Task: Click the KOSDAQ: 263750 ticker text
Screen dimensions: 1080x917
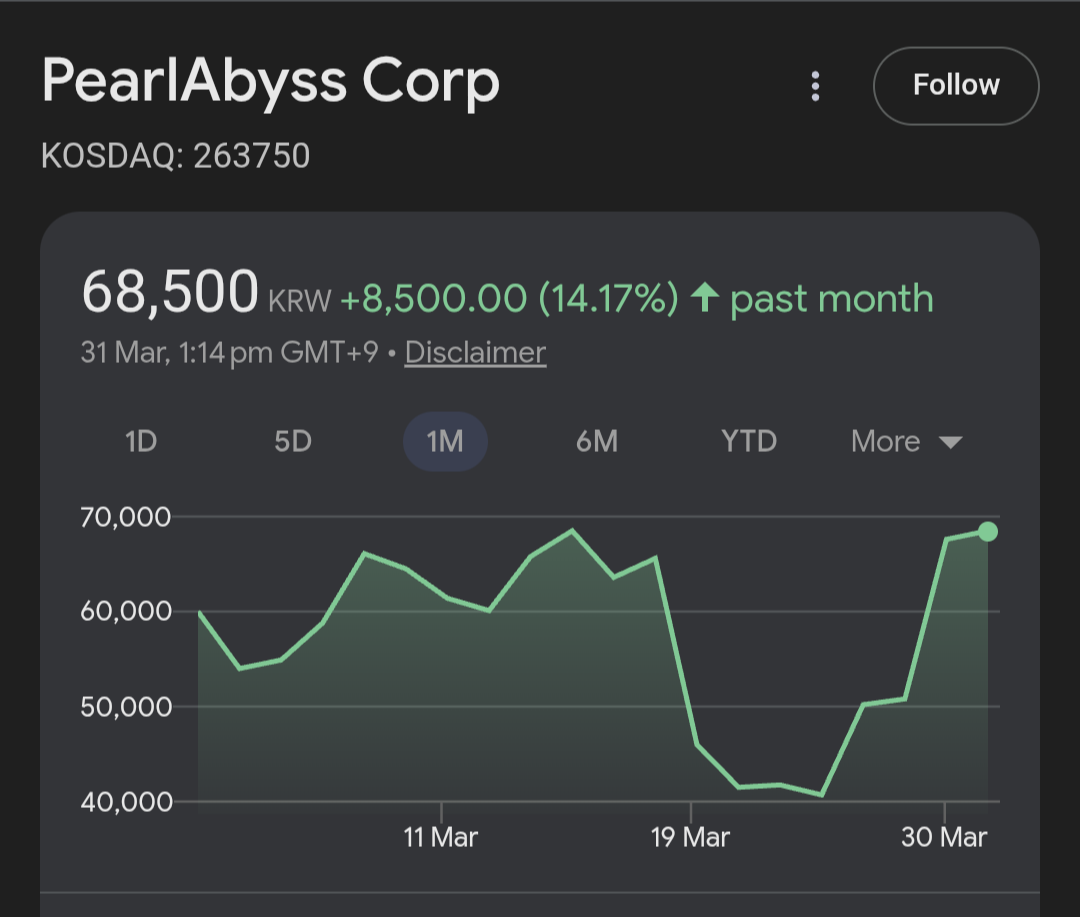Action: (x=176, y=157)
